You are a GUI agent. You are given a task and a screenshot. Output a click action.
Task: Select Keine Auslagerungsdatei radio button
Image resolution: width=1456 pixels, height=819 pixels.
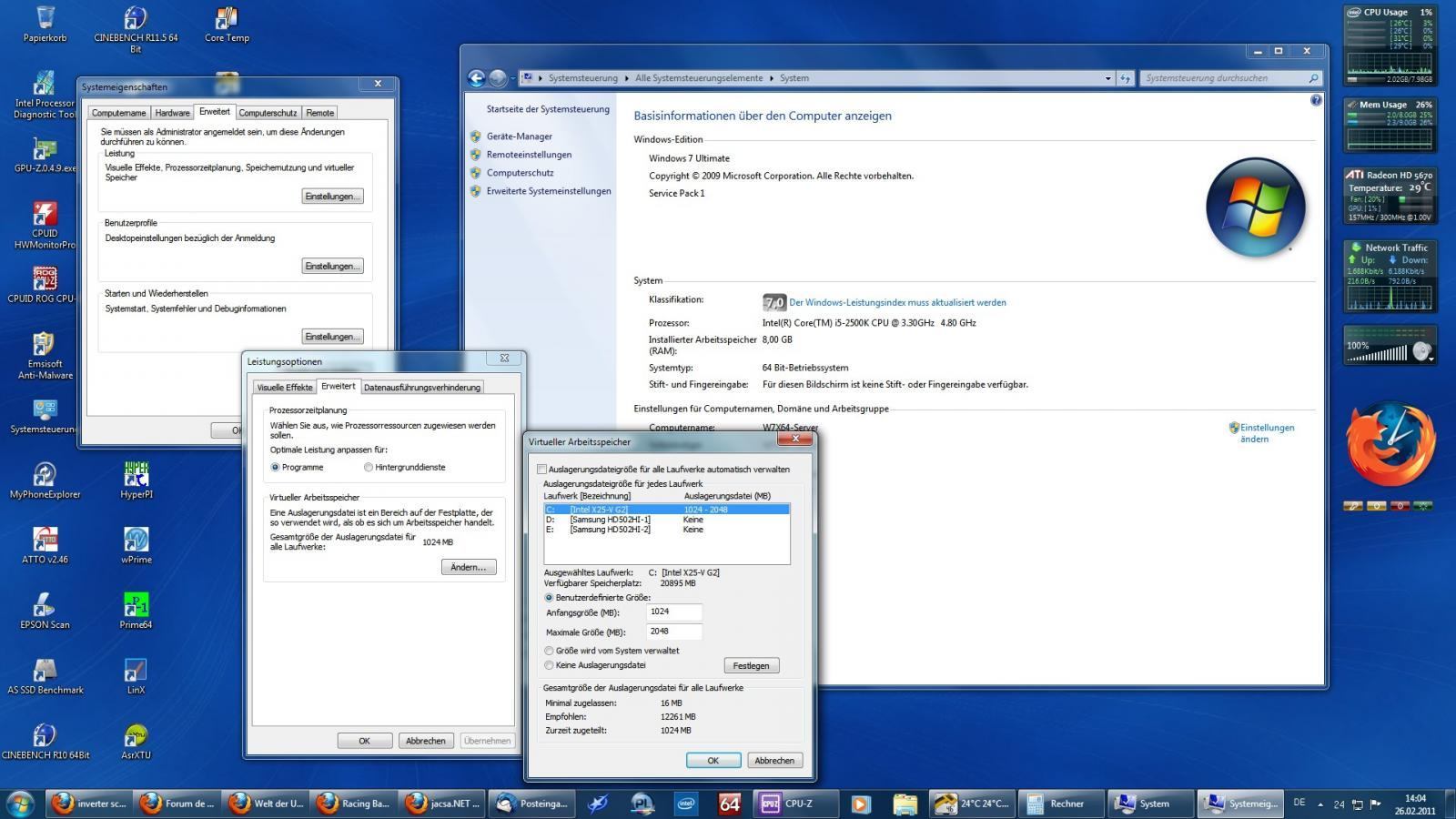click(549, 665)
